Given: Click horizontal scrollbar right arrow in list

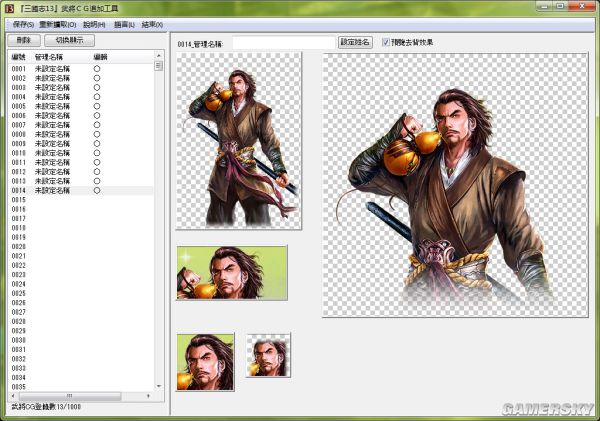Looking at the screenshot, I should (x=148, y=396).
